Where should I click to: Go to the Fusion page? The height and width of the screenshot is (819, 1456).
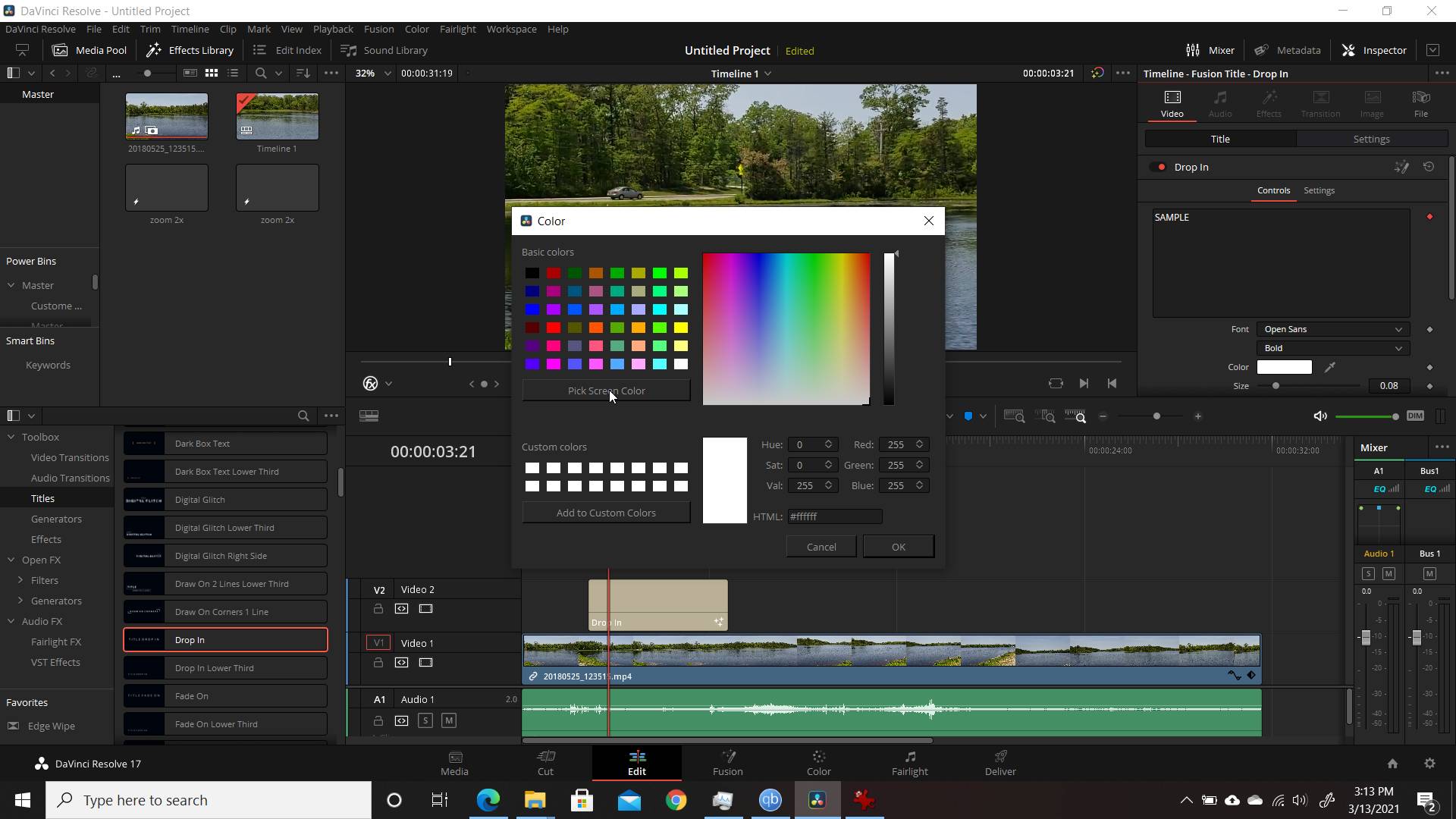pos(728,763)
